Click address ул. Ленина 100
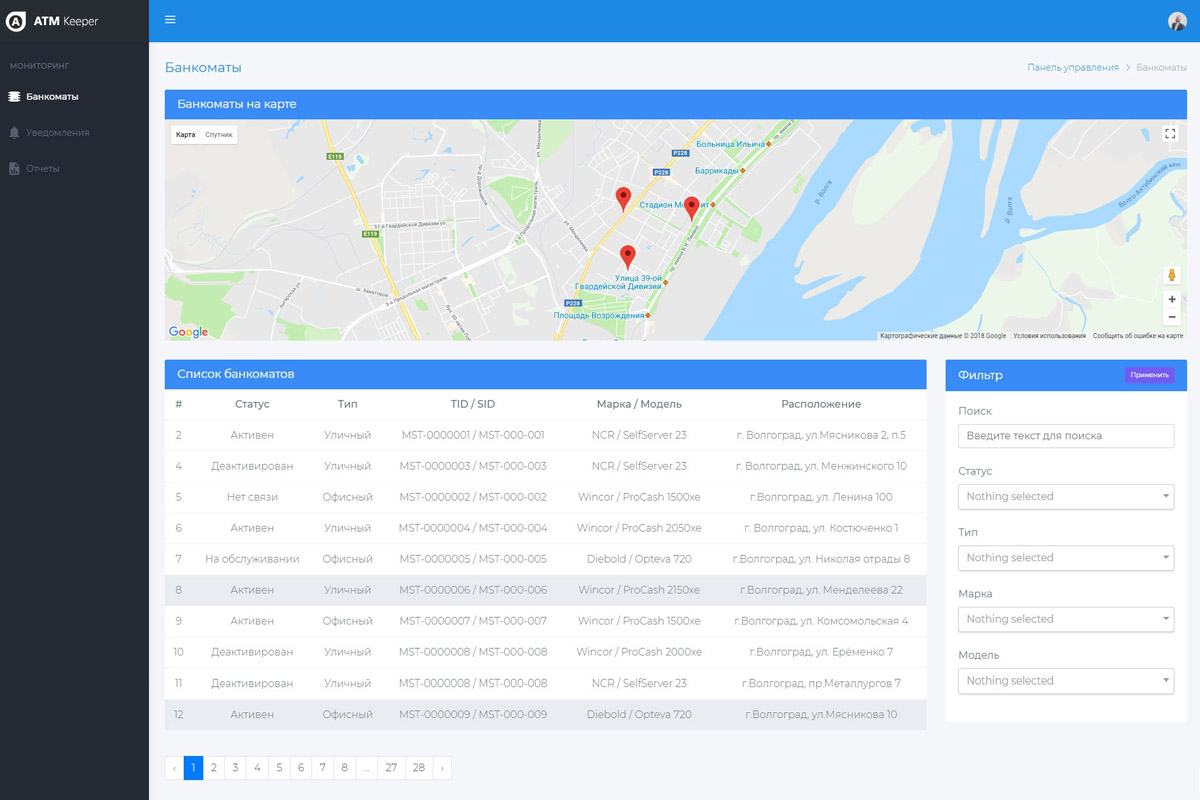The width and height of the screenshot is (1200, 800). [x=821, y=497]
